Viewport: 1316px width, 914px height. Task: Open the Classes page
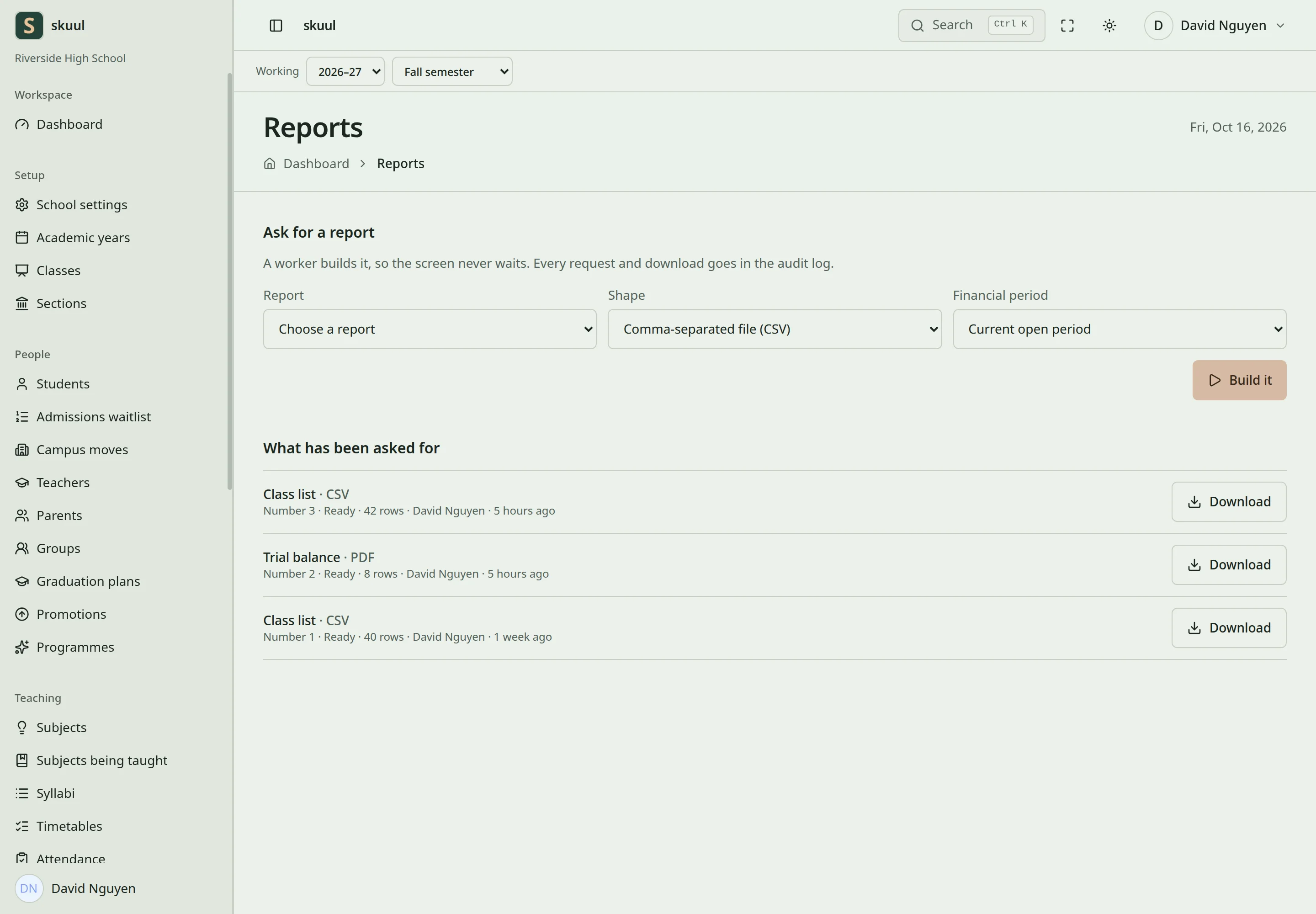tap(58, 270)
